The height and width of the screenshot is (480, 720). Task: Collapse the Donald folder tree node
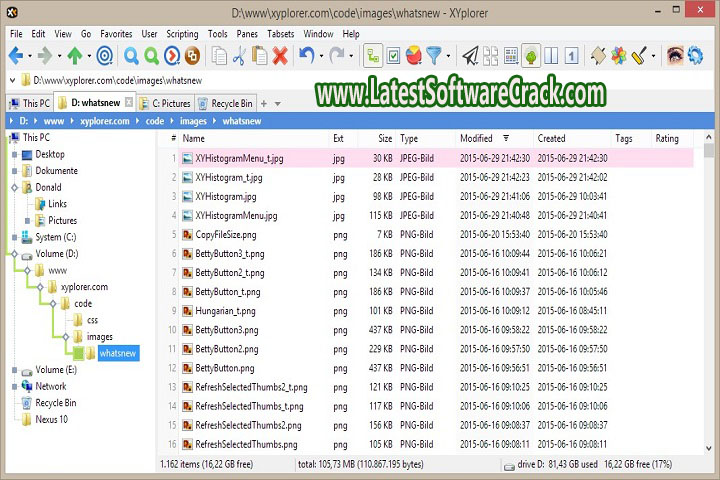(13, 187)
